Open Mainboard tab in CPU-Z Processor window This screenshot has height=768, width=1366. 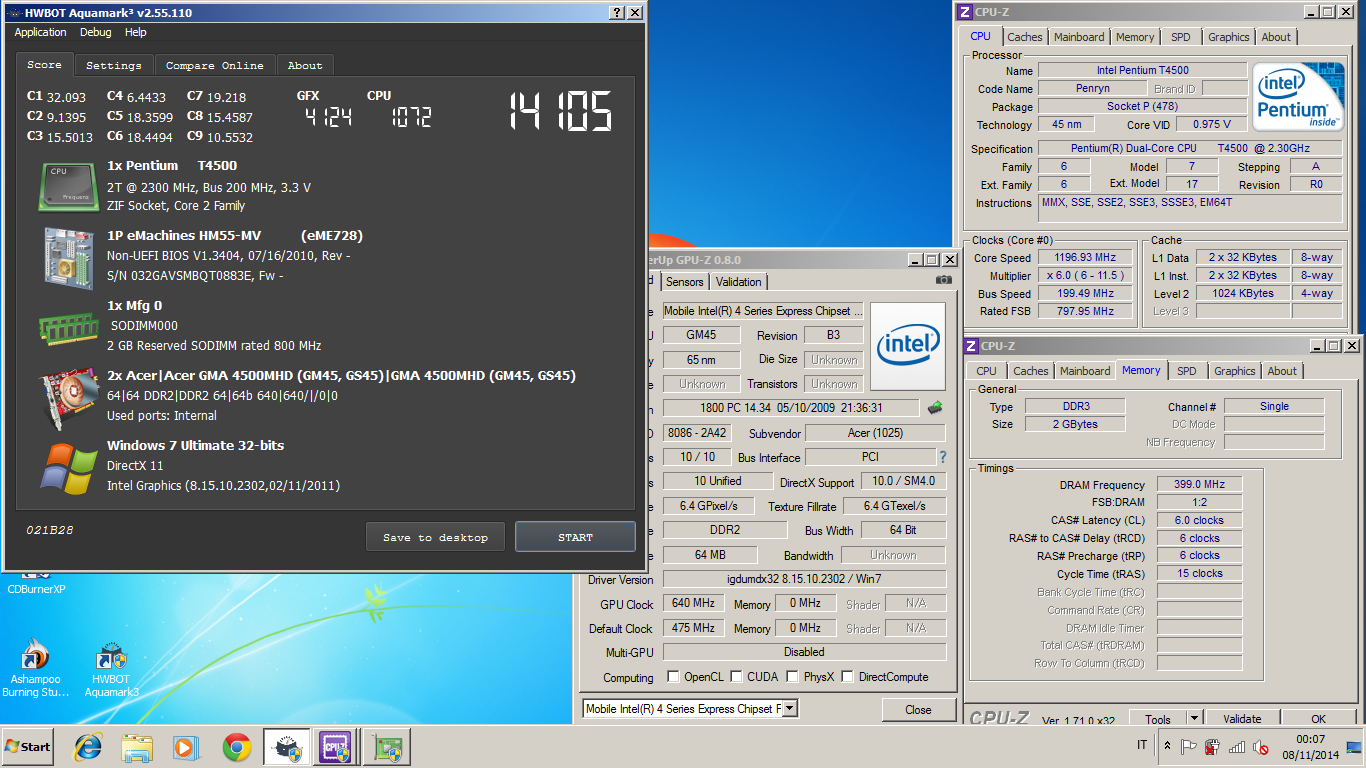(x=1080, y=37)
